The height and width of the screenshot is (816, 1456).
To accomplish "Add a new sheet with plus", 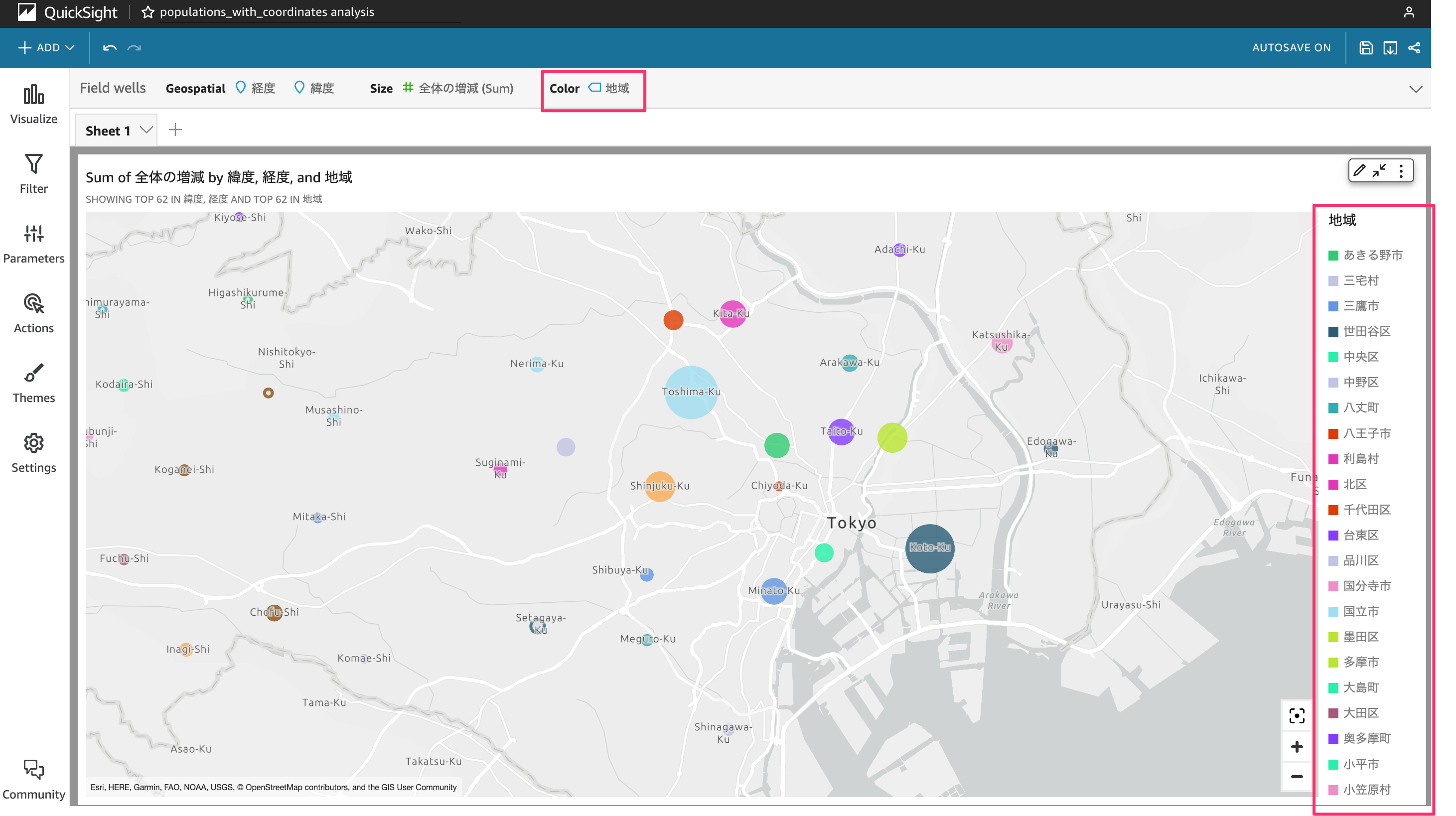I will point(175,130).
